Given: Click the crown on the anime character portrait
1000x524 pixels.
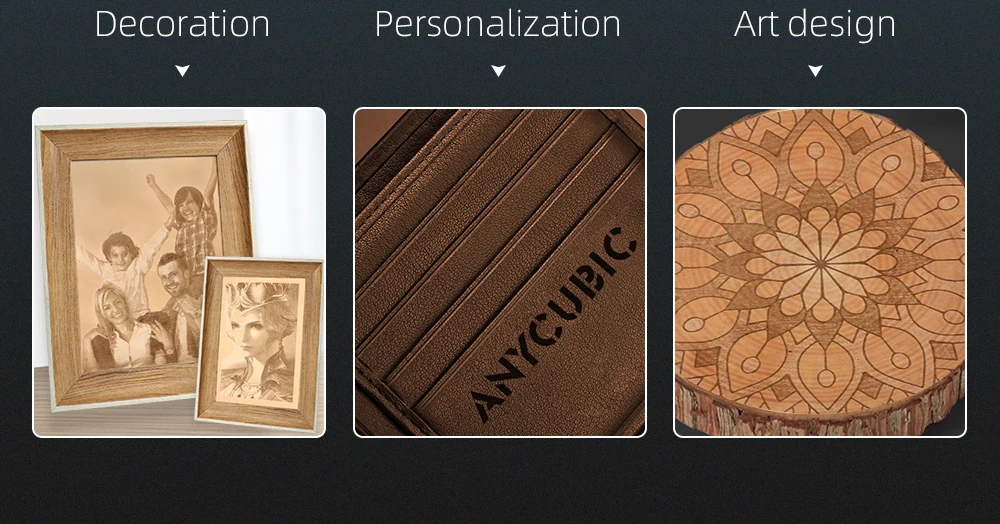Looking at the screenshot, I should tap(256, 293).
